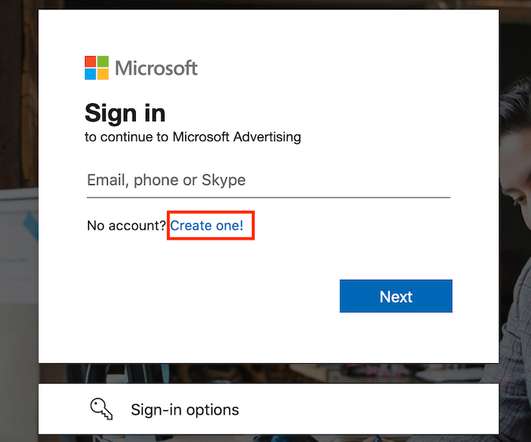This screenshot has width=531, height=442.
Task: Click the yellow square in Microsoft logo
Action: (x=103, y=74)
